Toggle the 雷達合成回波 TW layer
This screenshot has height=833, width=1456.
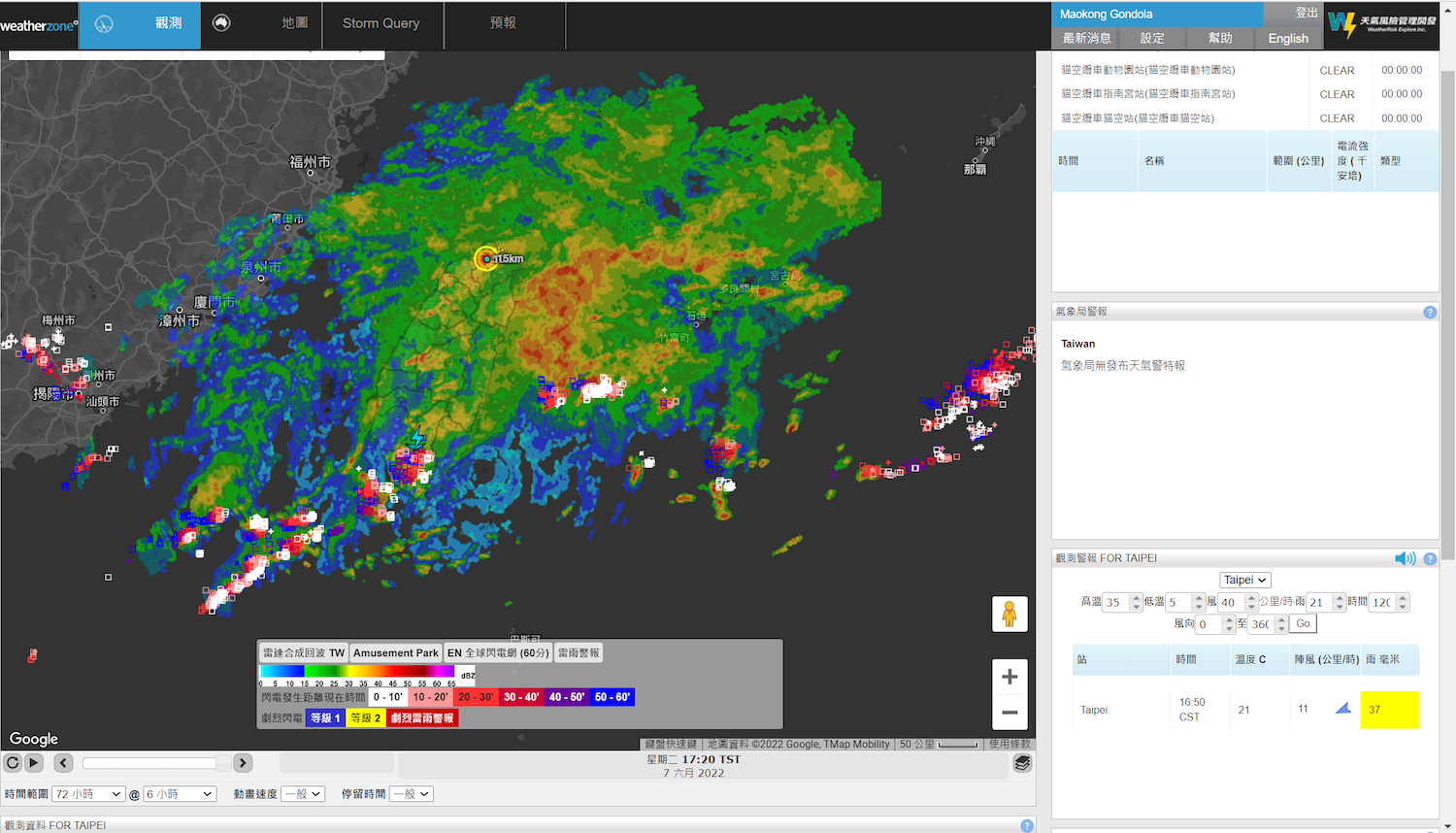(x=304, y=653)
